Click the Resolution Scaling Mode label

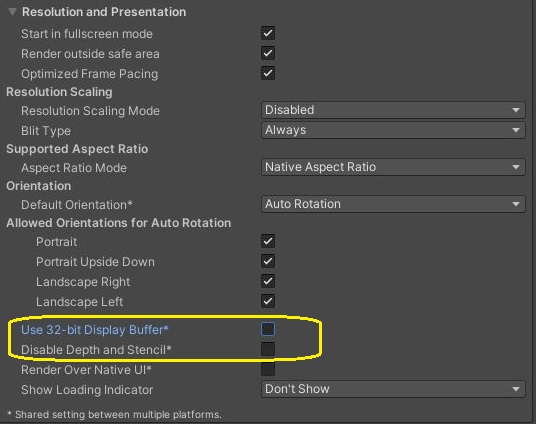tap(90, 111)
